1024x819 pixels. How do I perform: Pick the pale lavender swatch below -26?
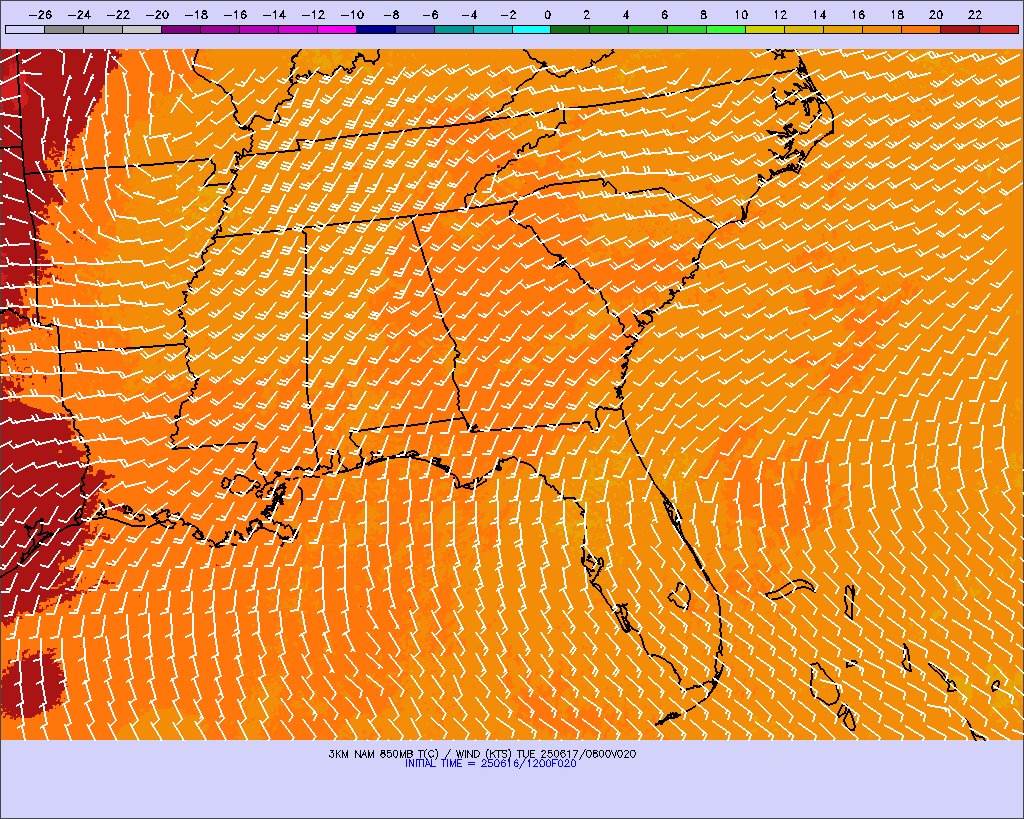coord(25,29)
